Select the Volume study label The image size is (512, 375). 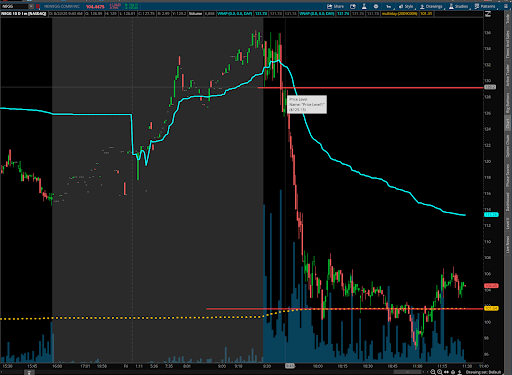pos(196,14)
